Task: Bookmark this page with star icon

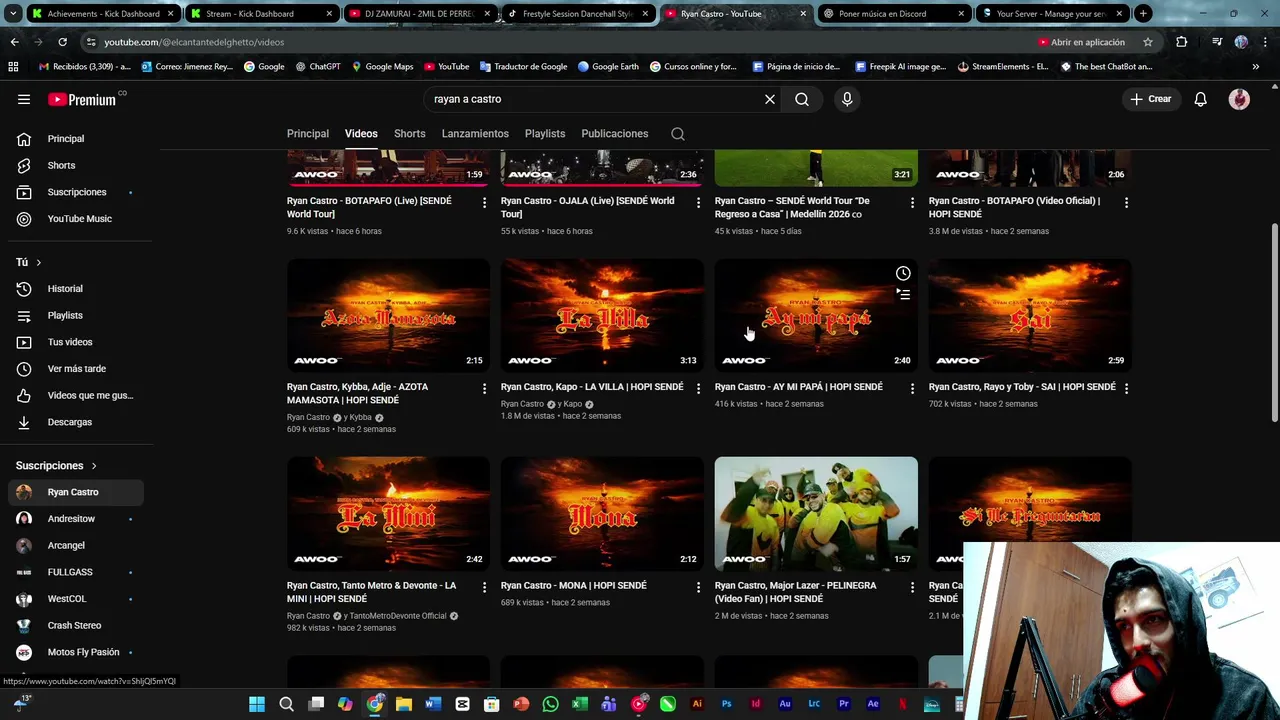Action: (1148, 42)
